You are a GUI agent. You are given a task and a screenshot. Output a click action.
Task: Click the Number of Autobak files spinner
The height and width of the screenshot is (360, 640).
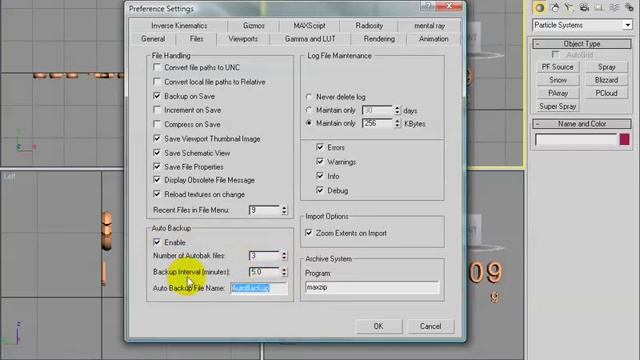(x=284, y=256)
